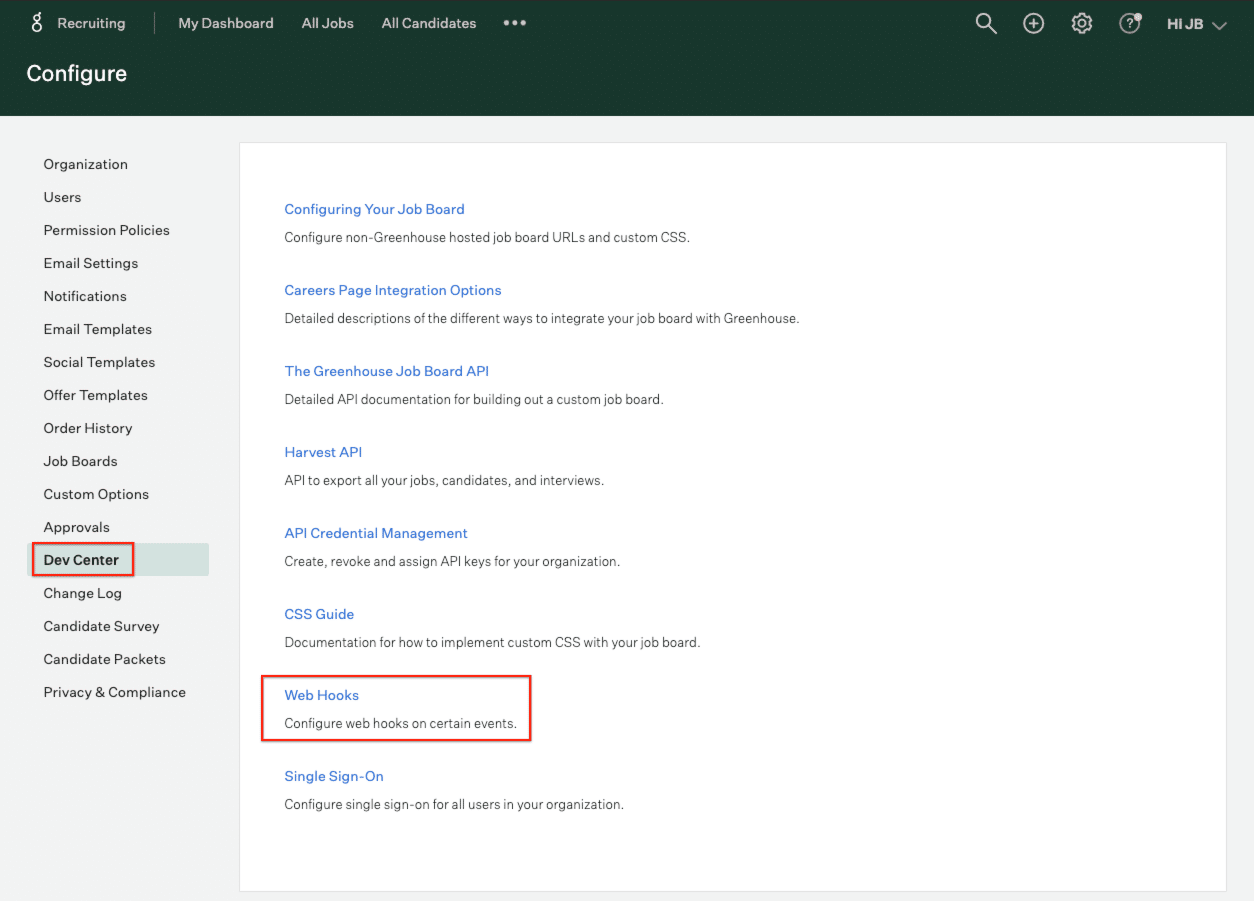Screen dimensions: 1254x901
Task: Open API Credential Management link
Action: pyautogui.click(x=376, y=533)
